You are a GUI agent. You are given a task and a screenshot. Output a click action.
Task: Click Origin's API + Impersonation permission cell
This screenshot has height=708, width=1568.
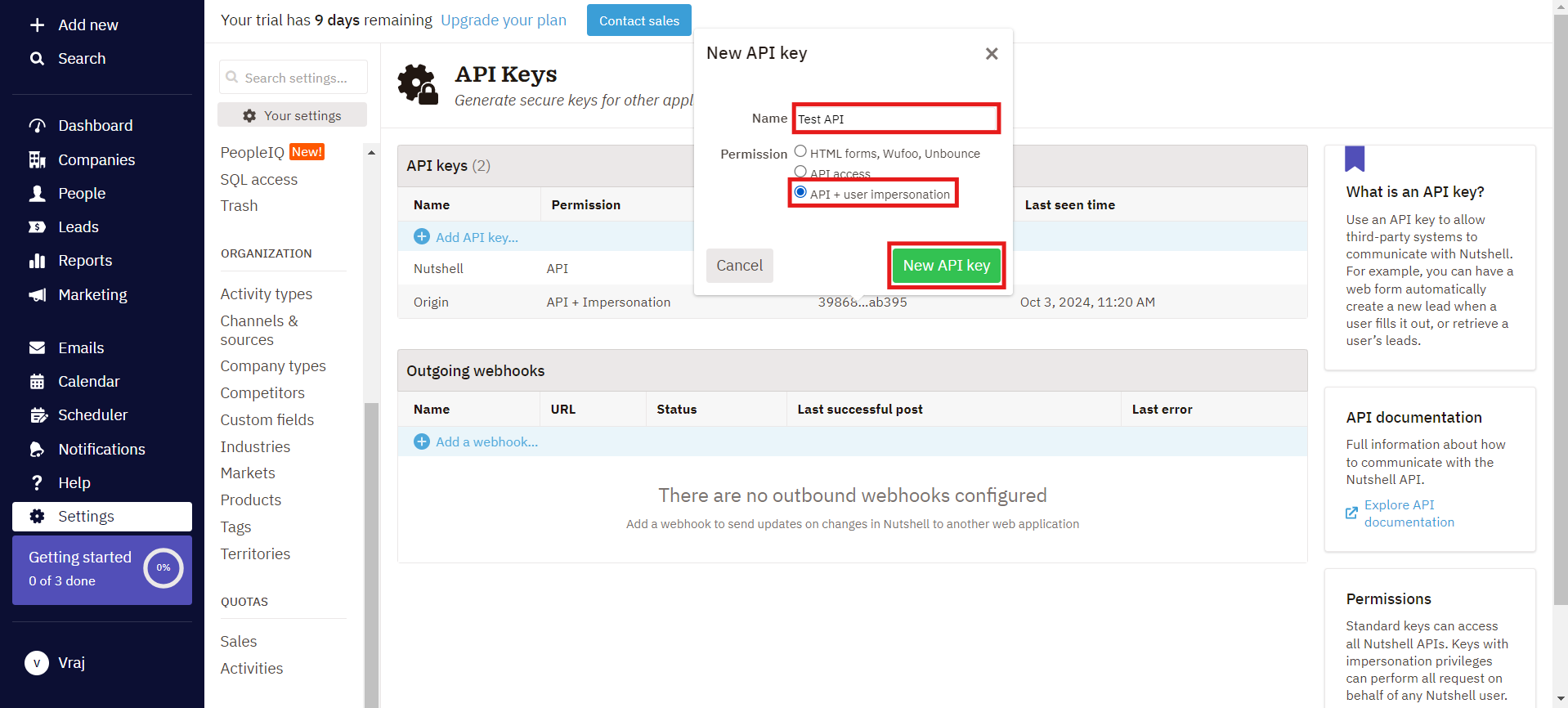click(608, 302)
